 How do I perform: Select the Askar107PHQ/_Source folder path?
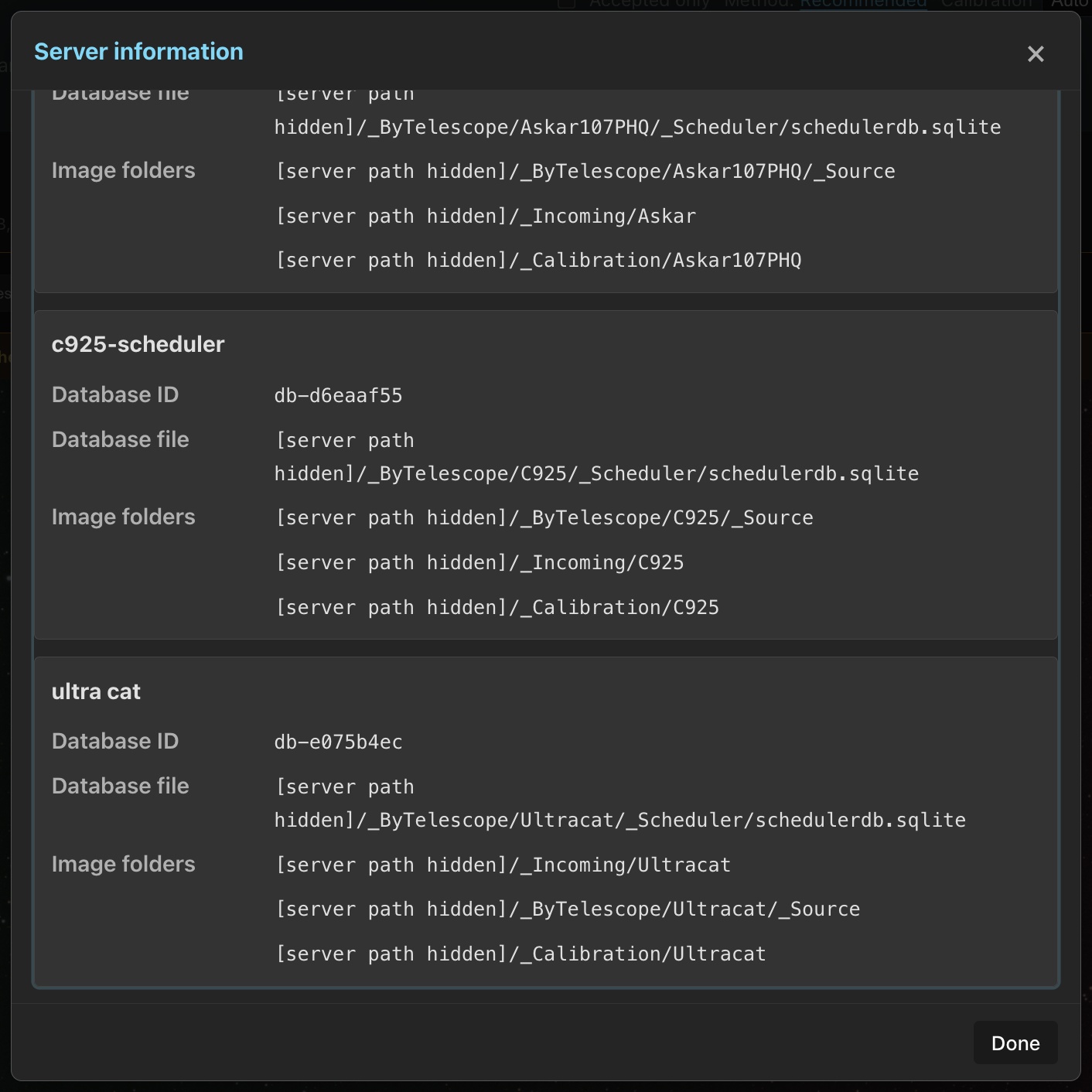tap(585, 171)
